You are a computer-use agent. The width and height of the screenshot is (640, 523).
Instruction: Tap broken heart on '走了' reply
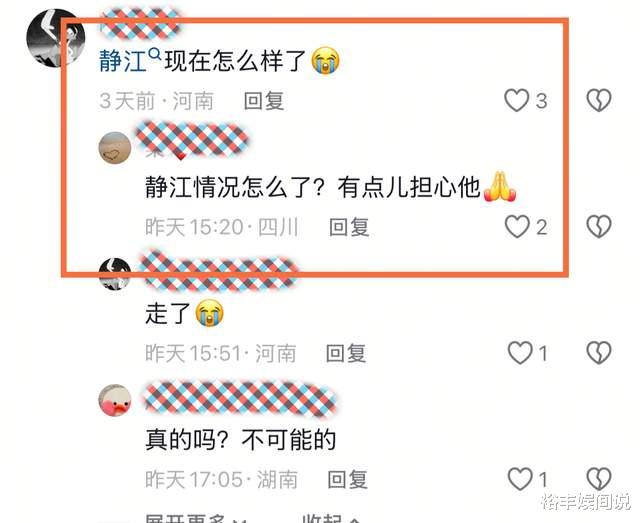[x=599, y=353]
